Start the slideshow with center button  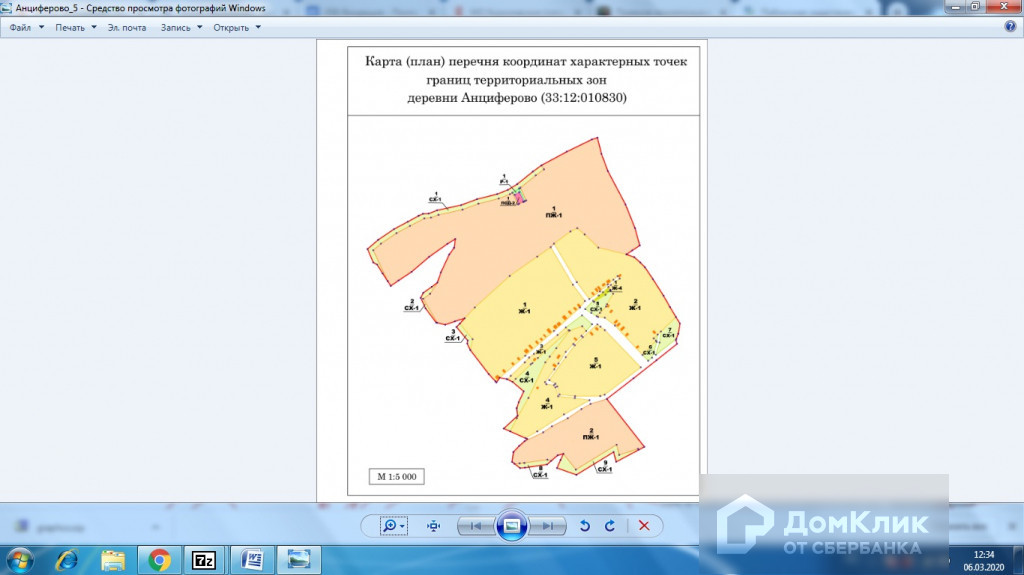(511, 525)
